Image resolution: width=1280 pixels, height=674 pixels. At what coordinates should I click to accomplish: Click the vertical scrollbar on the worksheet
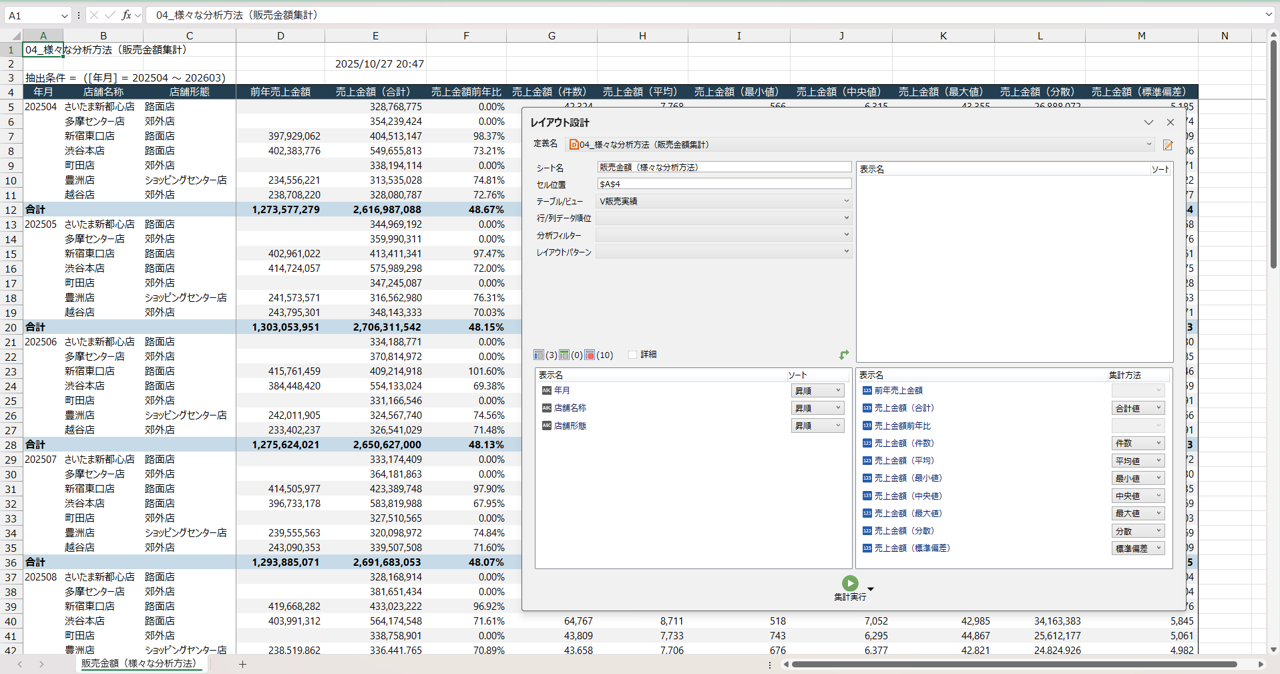(x=1273, y=150)
